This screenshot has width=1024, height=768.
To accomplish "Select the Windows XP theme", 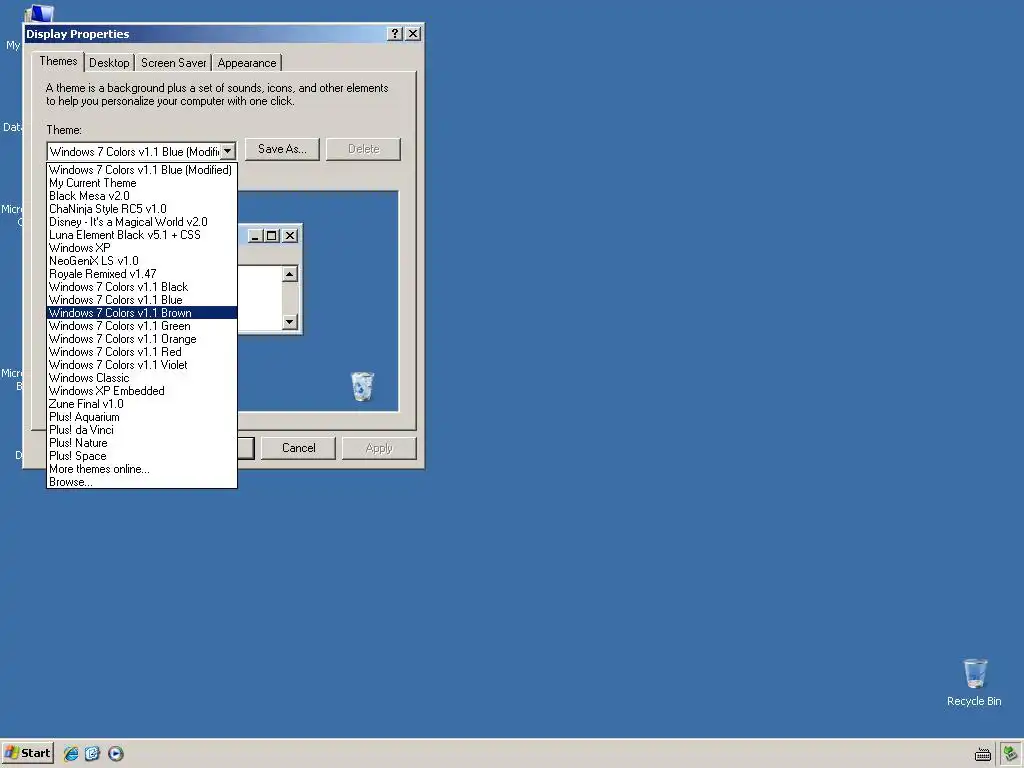I will point(142,248).
